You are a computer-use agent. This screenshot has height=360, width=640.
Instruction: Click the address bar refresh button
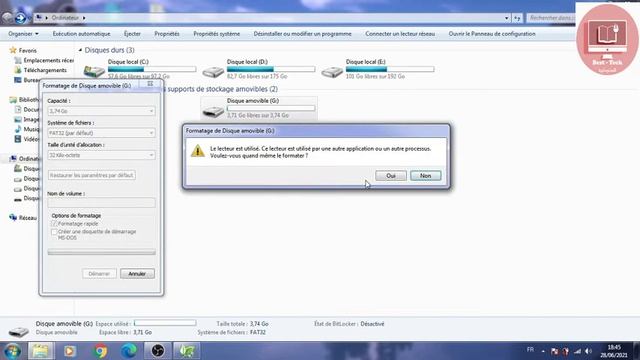[x=517, y=18]
